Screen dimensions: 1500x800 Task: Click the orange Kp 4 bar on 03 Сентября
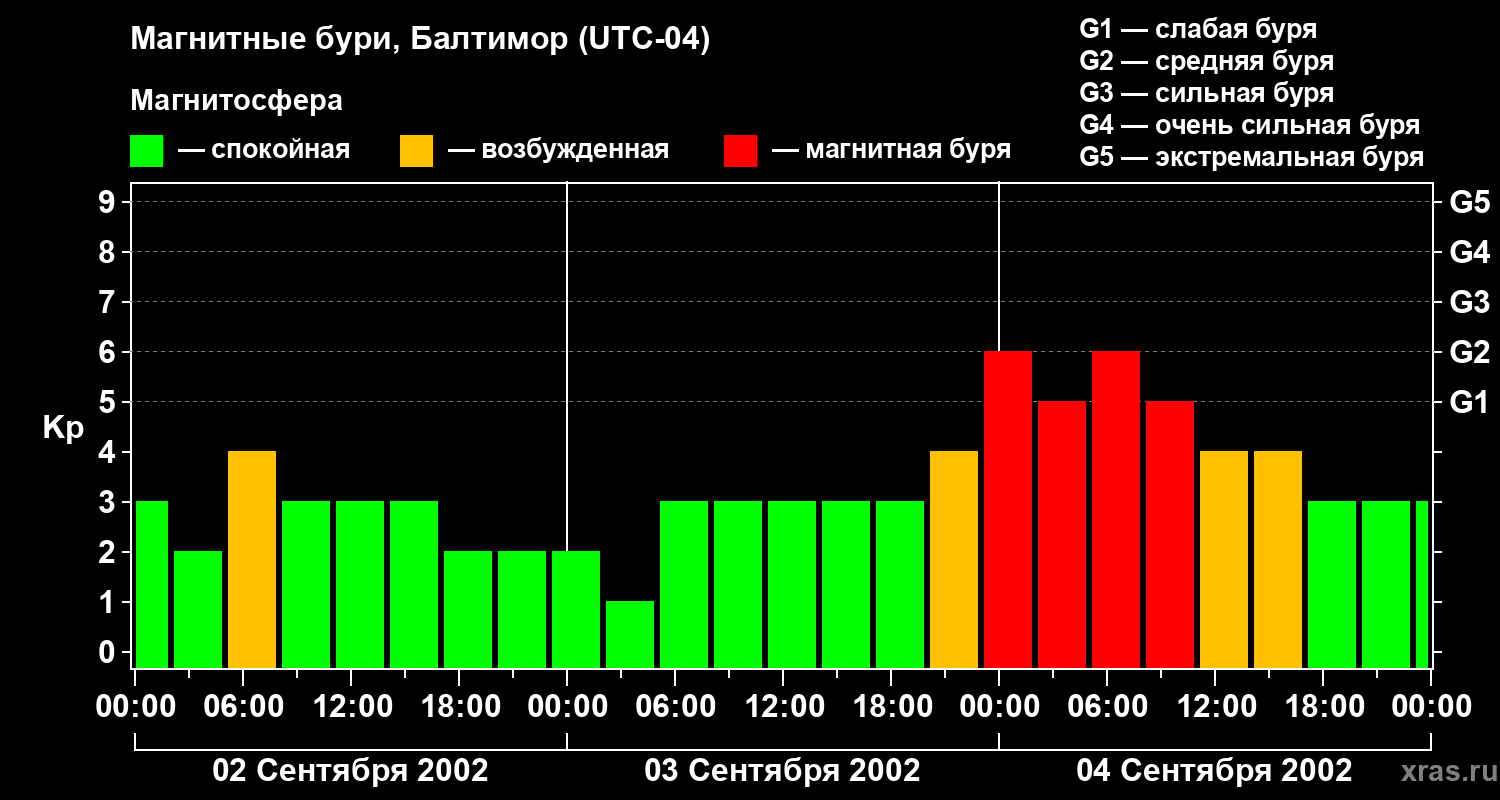click(x=954, y=560)
